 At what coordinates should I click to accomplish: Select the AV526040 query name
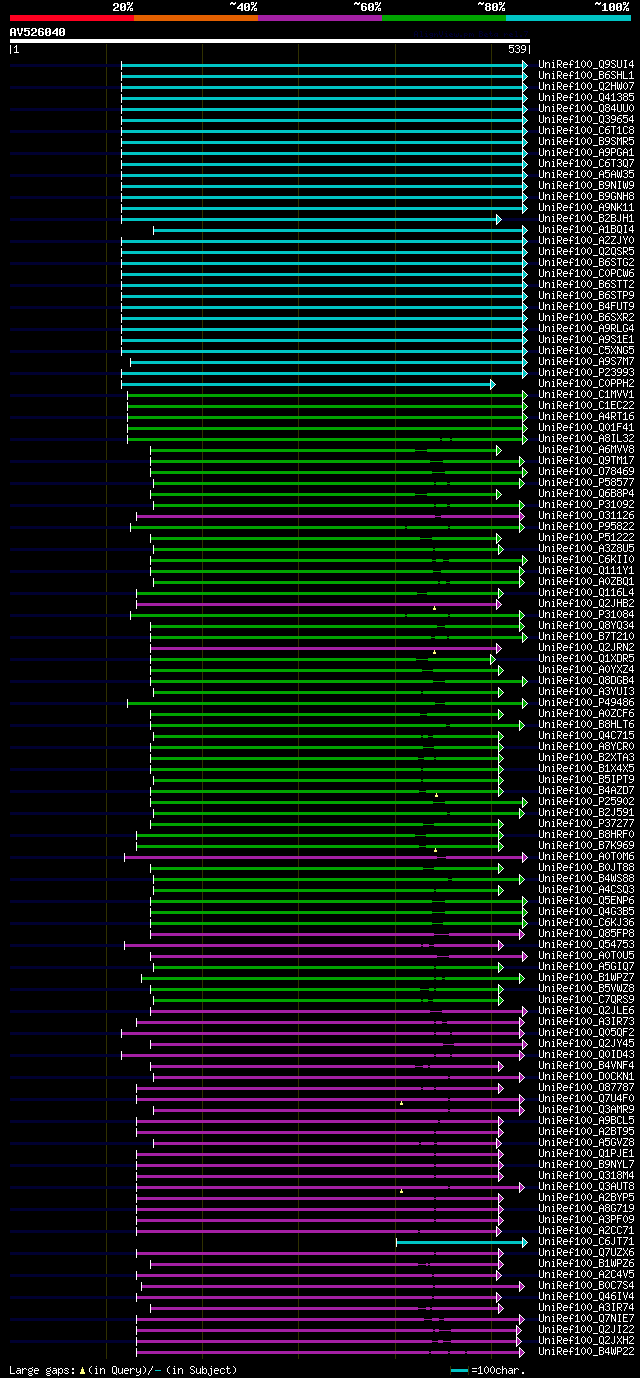(38, 32)
